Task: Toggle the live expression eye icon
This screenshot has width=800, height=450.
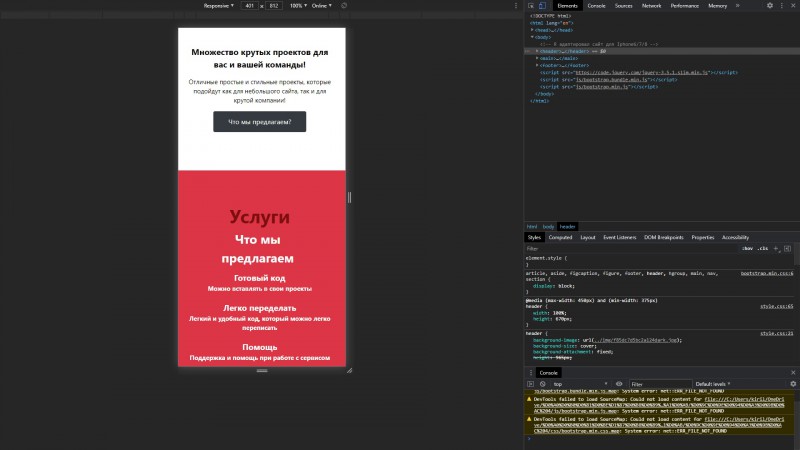Action: click(x=619, y=384)
